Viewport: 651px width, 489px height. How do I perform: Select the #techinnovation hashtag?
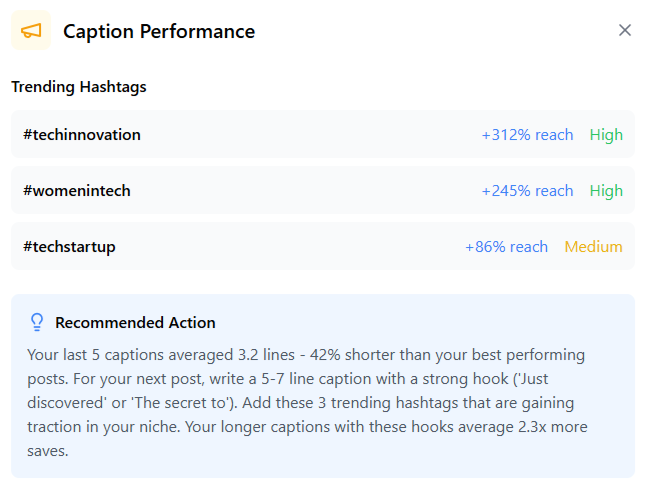(x=82, y=135)
